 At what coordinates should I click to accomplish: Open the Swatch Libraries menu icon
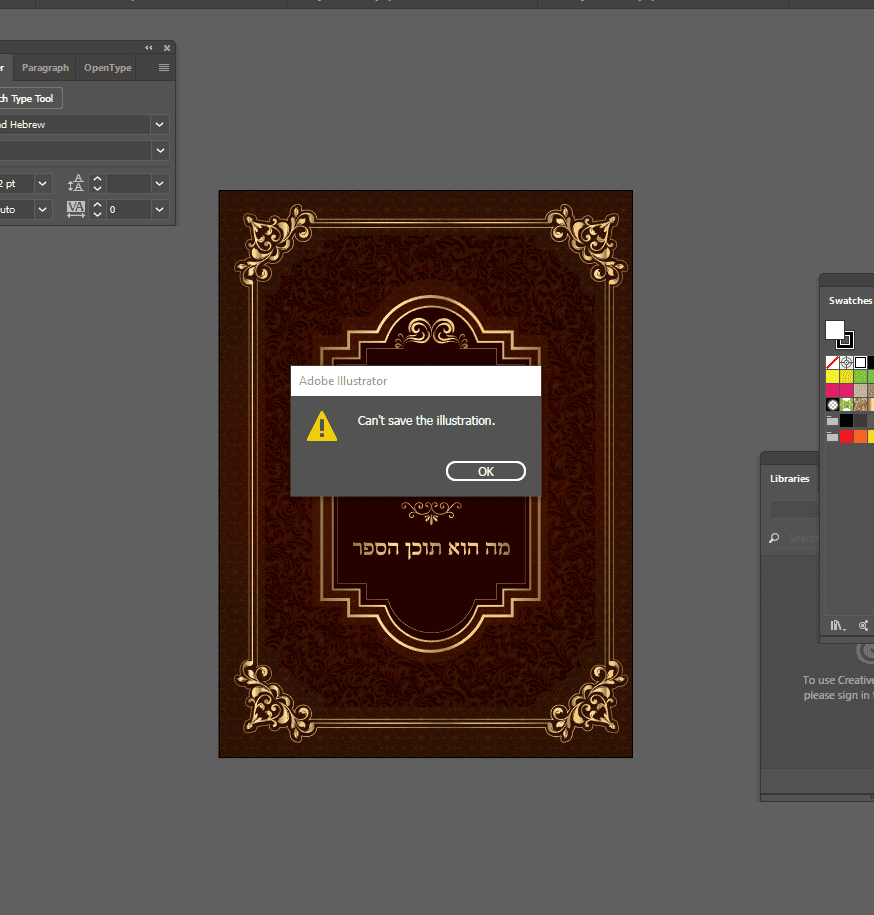[x=838, y=626]
